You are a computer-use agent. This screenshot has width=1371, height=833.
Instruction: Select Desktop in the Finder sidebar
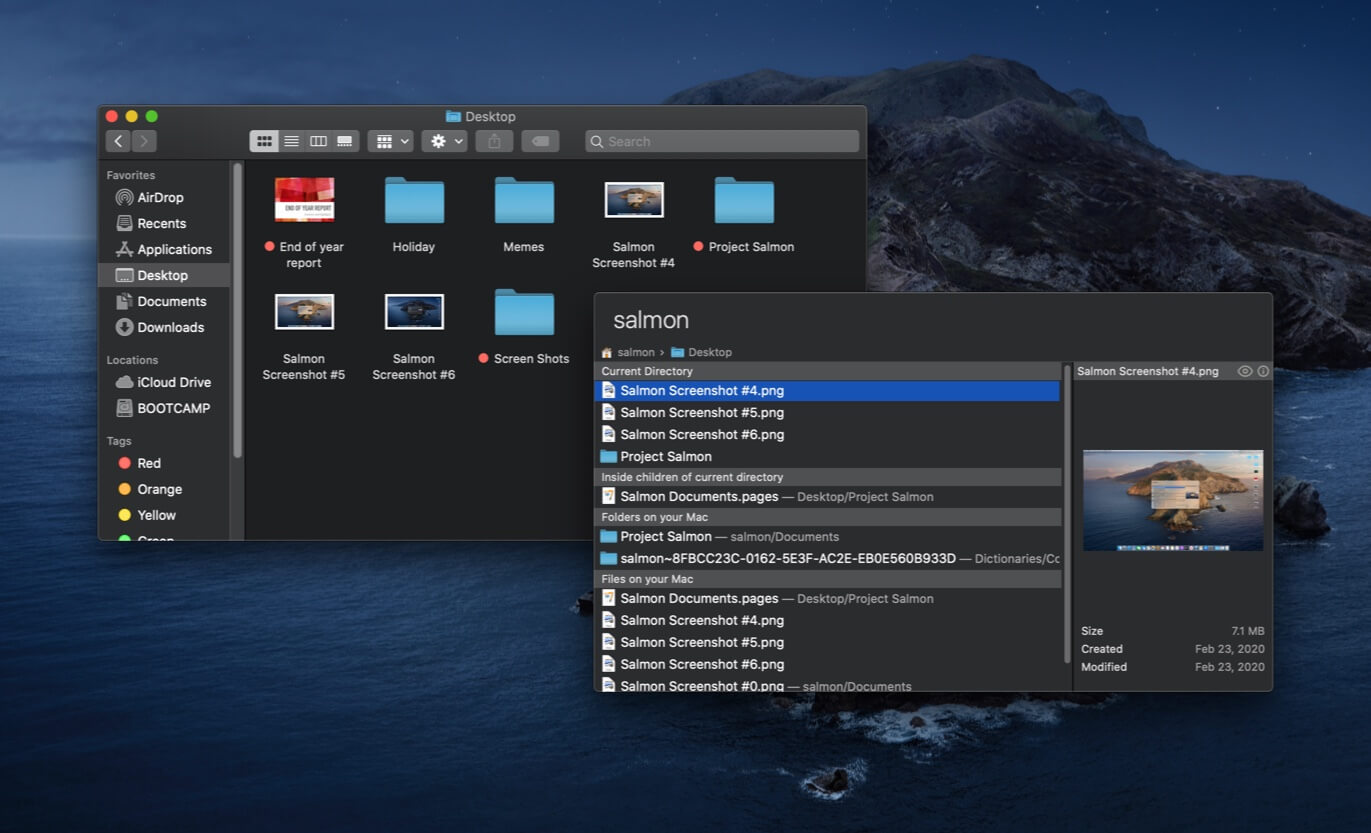164,275
